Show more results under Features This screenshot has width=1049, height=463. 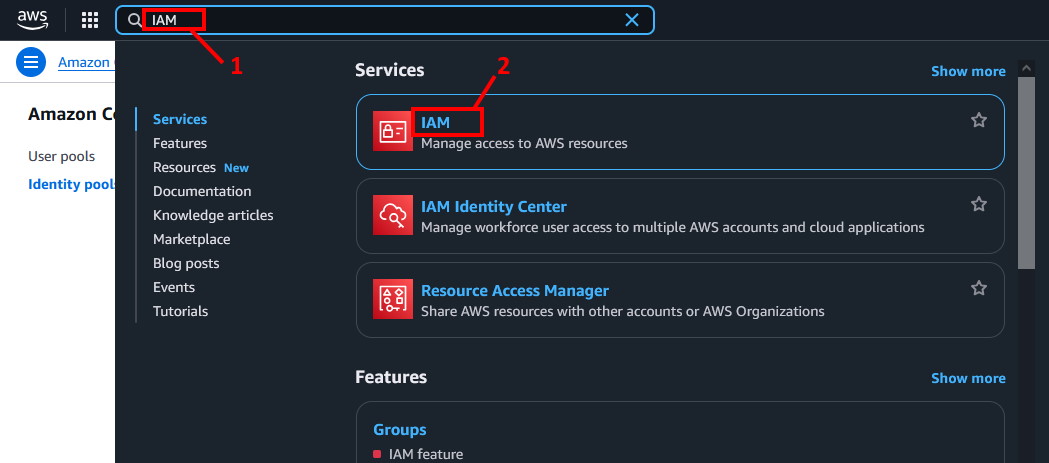(967, 378)
